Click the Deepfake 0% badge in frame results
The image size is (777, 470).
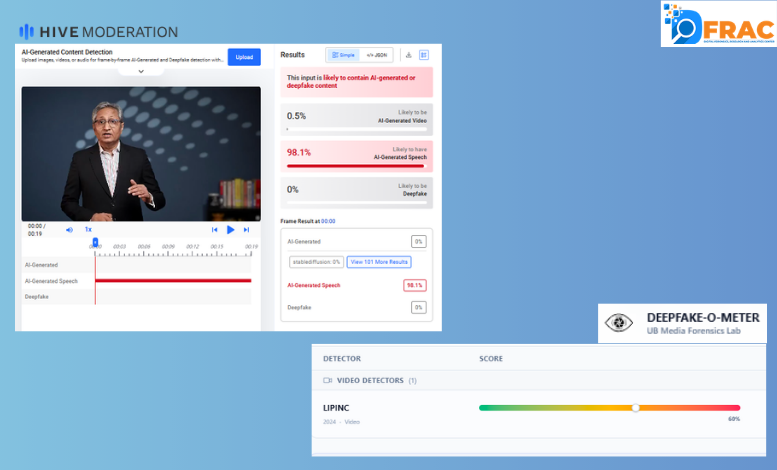(x=419, y=307)
